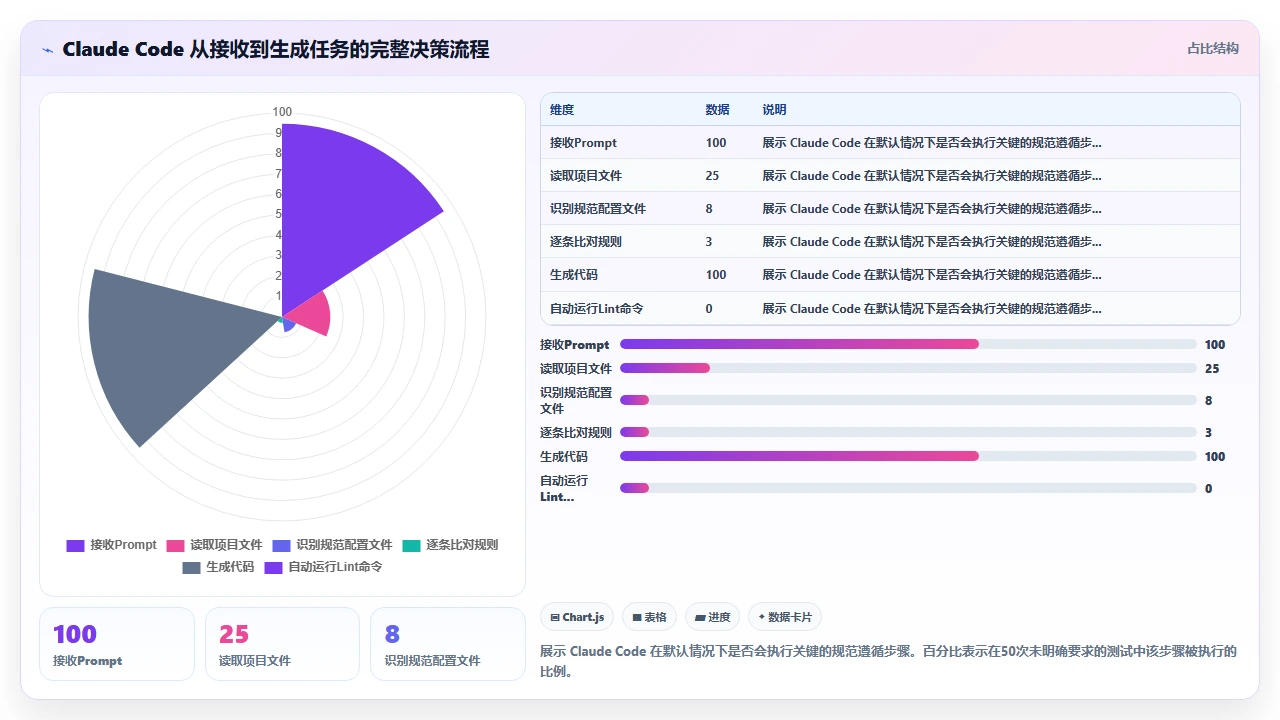Click the 占比结构 label in header

tap(1213, 48)
